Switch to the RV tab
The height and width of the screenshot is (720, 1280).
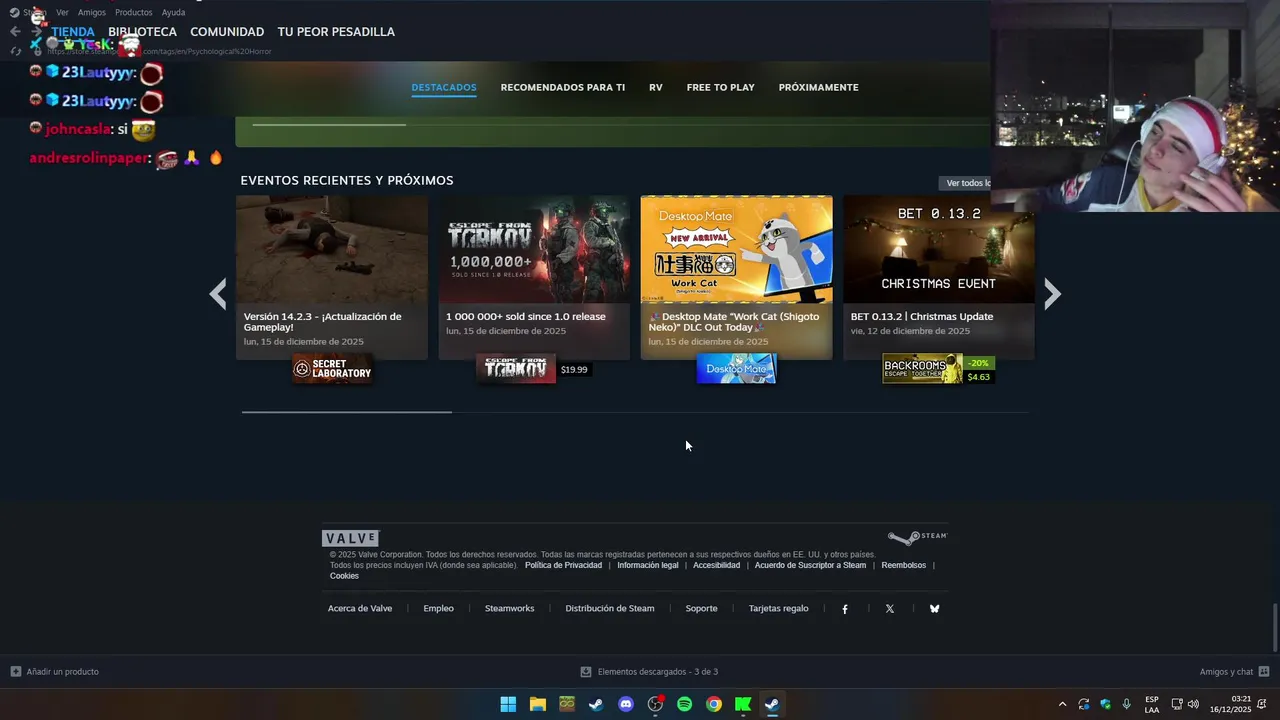[656, 87]
